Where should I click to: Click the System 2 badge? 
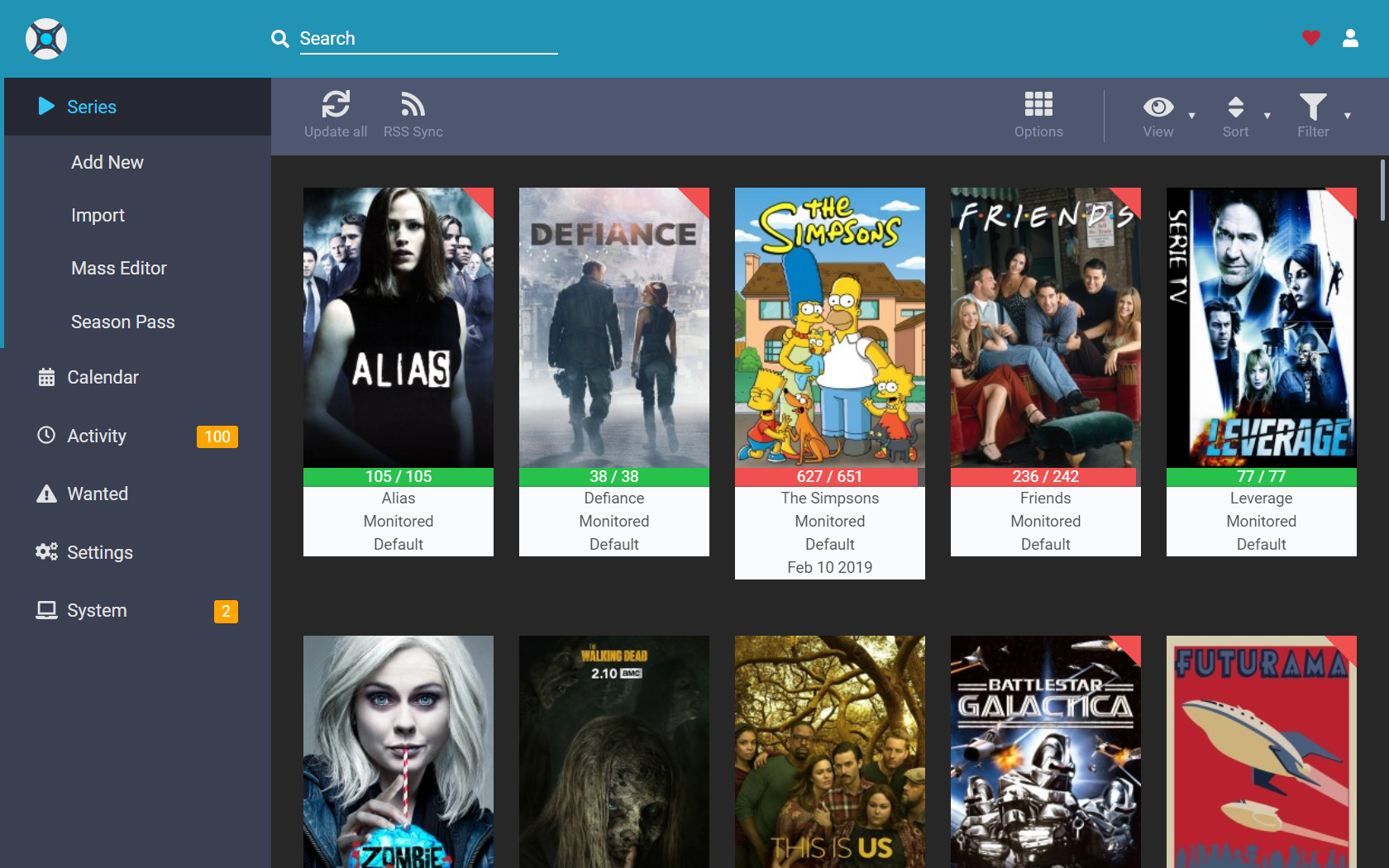pyautogui.click(x=226, y=611)
